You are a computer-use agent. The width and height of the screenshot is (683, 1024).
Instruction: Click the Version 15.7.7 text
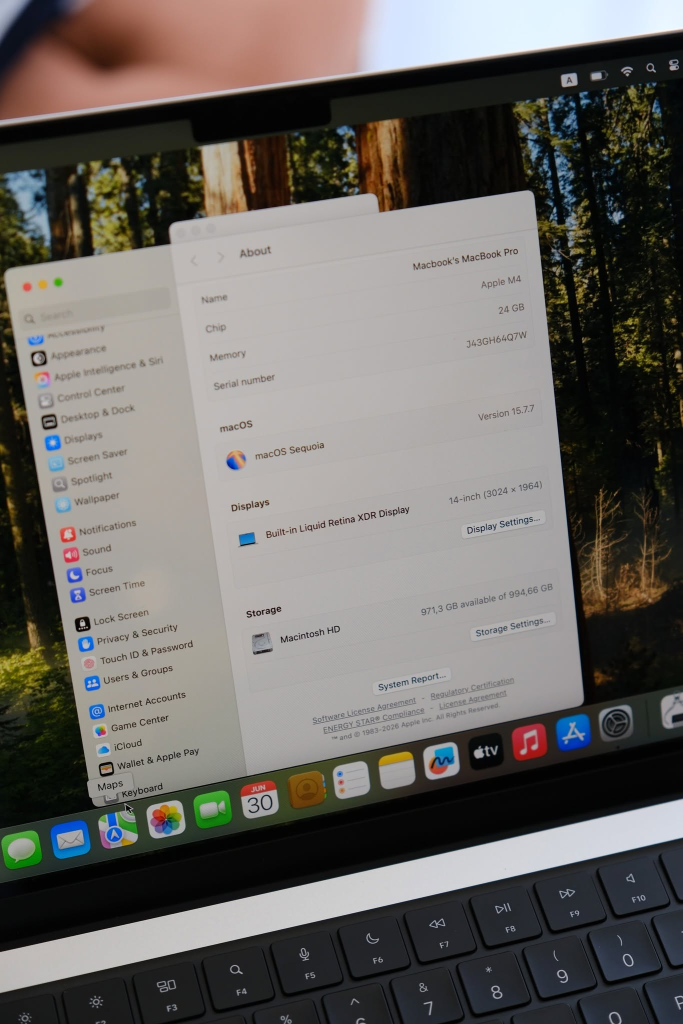click(505, 413)
